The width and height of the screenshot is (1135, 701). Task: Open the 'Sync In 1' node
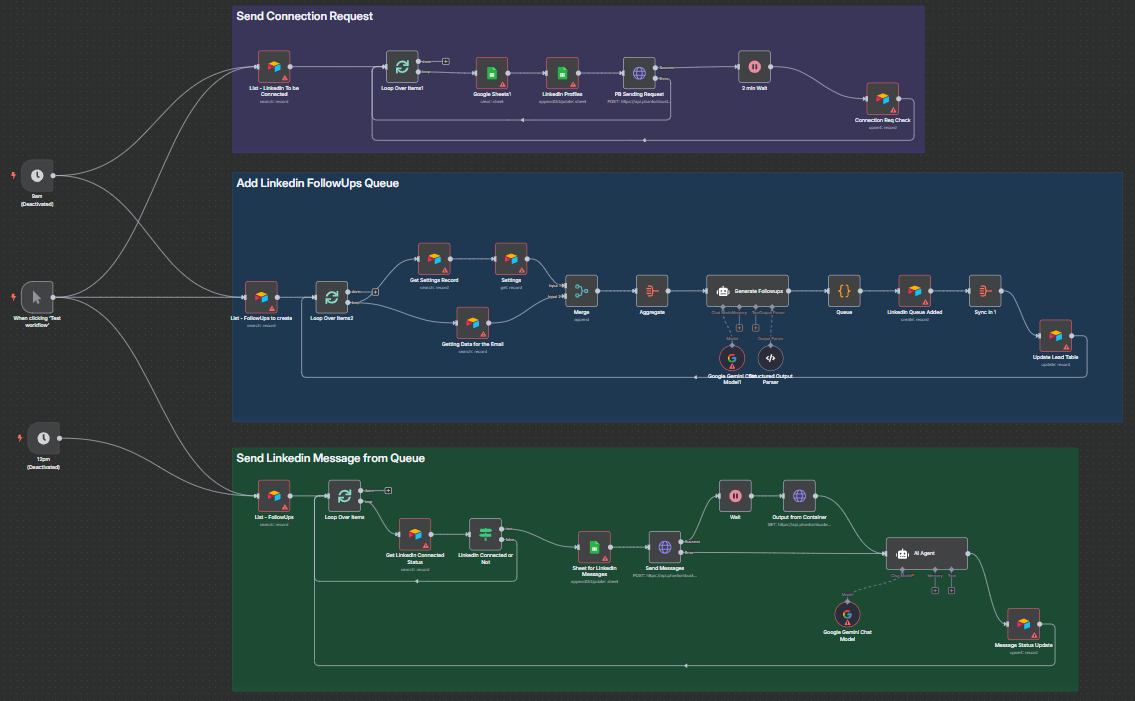(985, 291)
